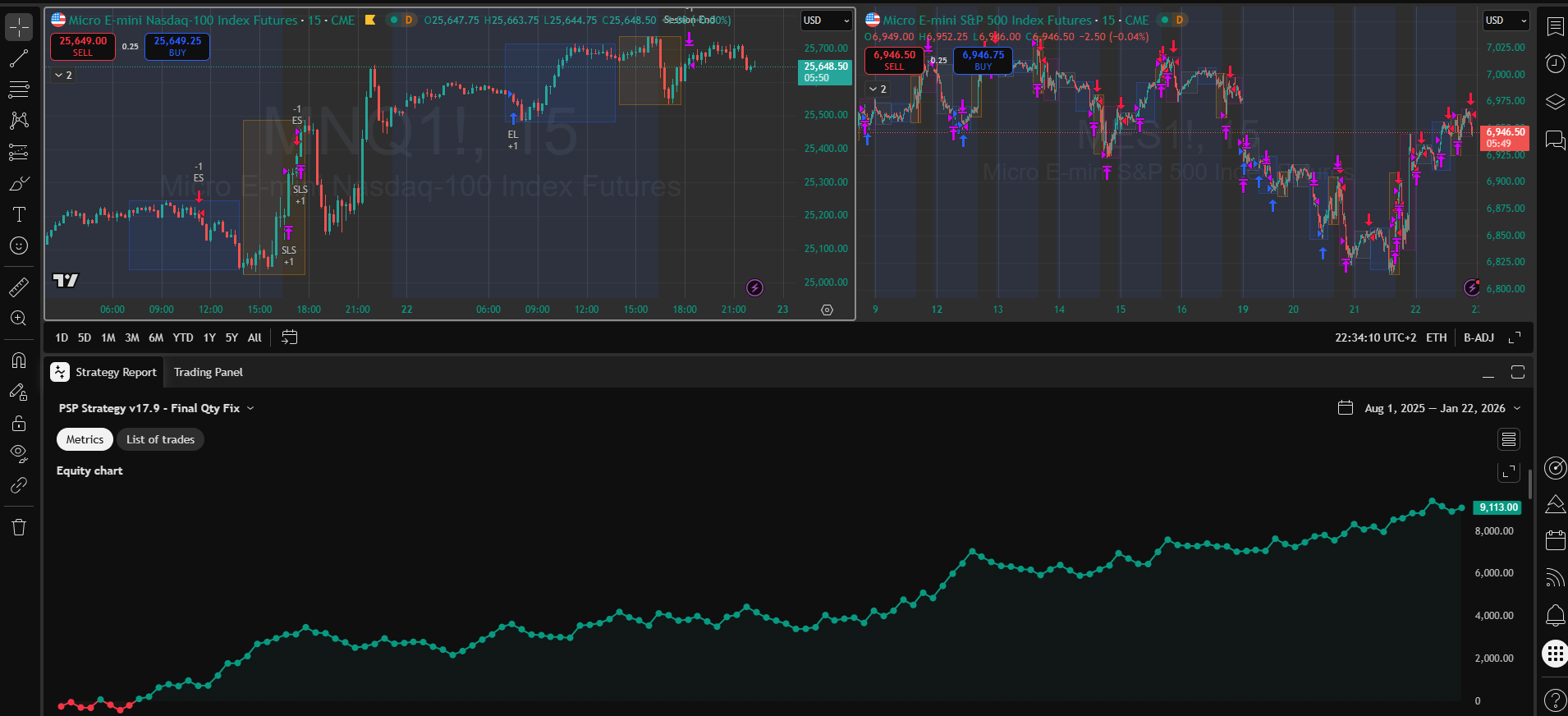Toggle the B-ADJ back-adjustment setting
Viewport: 1568px width, 716px height.
1479,337
